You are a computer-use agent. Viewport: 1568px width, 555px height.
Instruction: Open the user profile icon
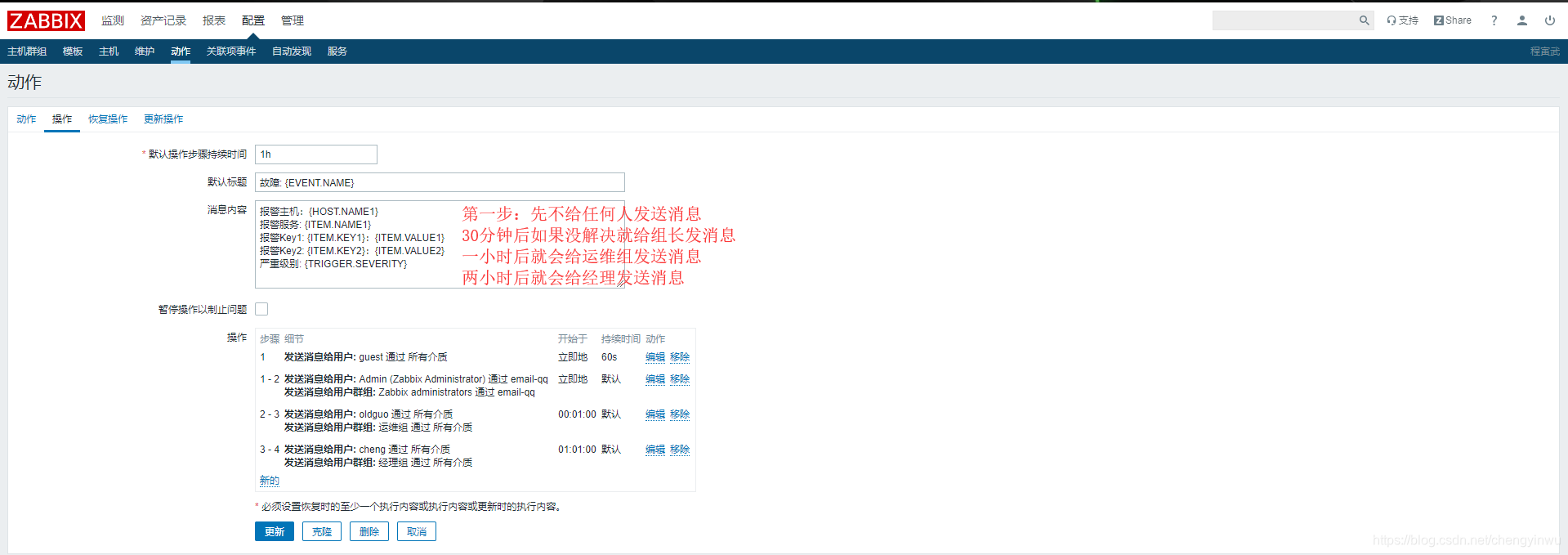[x=1521, y=20]
